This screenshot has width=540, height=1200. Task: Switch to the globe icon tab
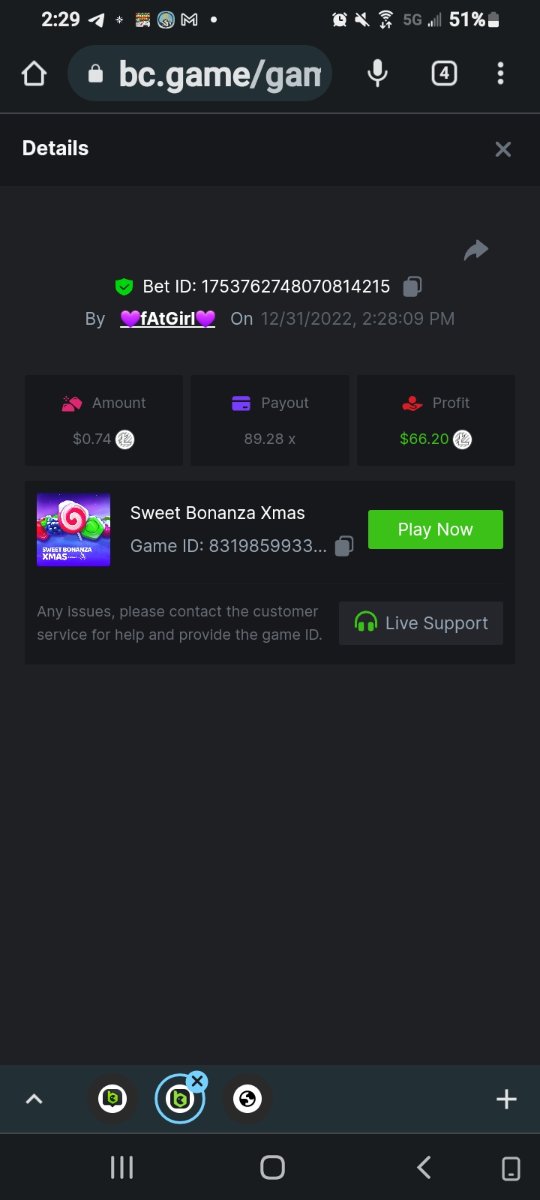point(247,1100)
